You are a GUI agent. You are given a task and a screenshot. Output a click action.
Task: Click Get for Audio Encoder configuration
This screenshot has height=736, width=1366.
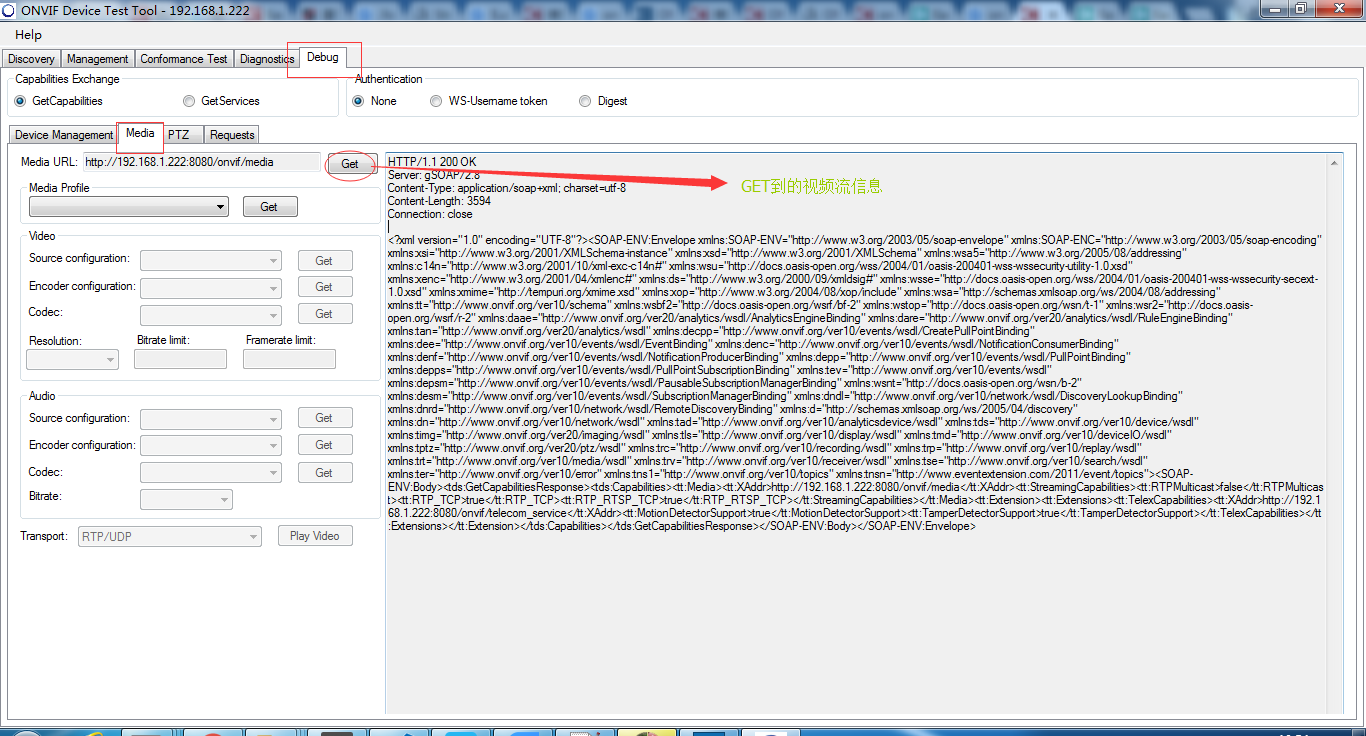(x=324, y=445)
